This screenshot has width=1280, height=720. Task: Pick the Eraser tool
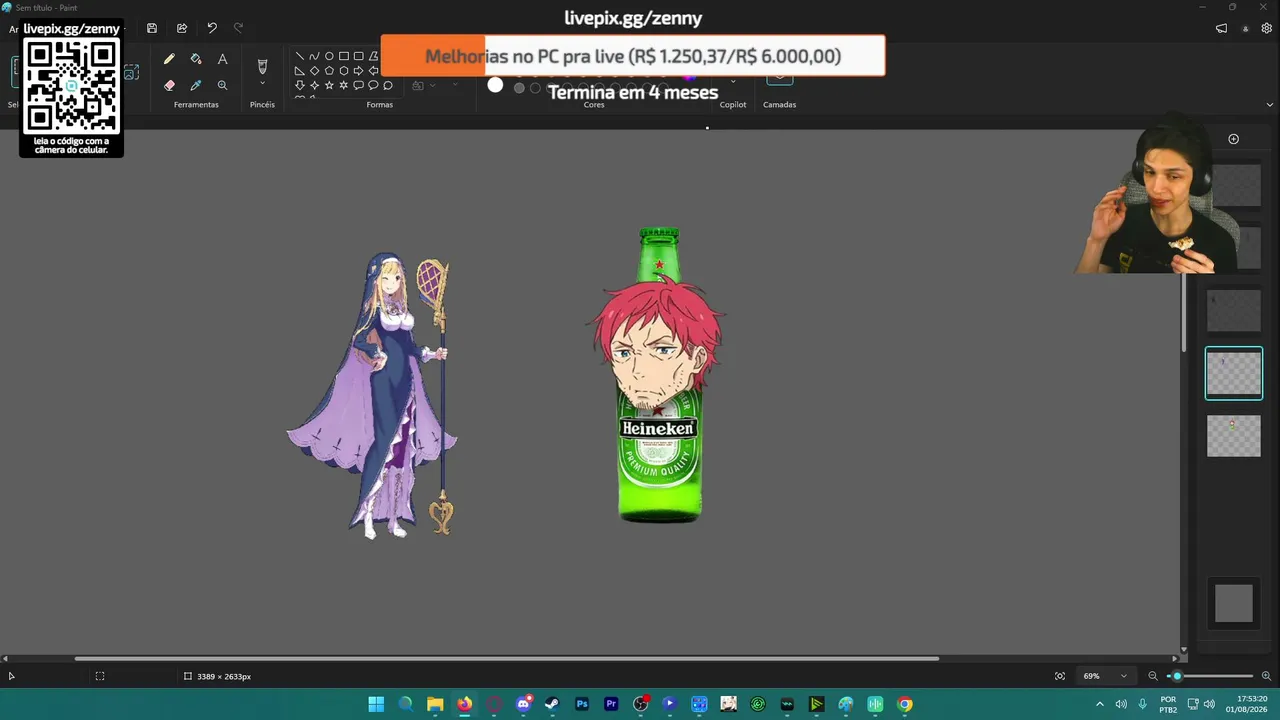pos(169,86)
